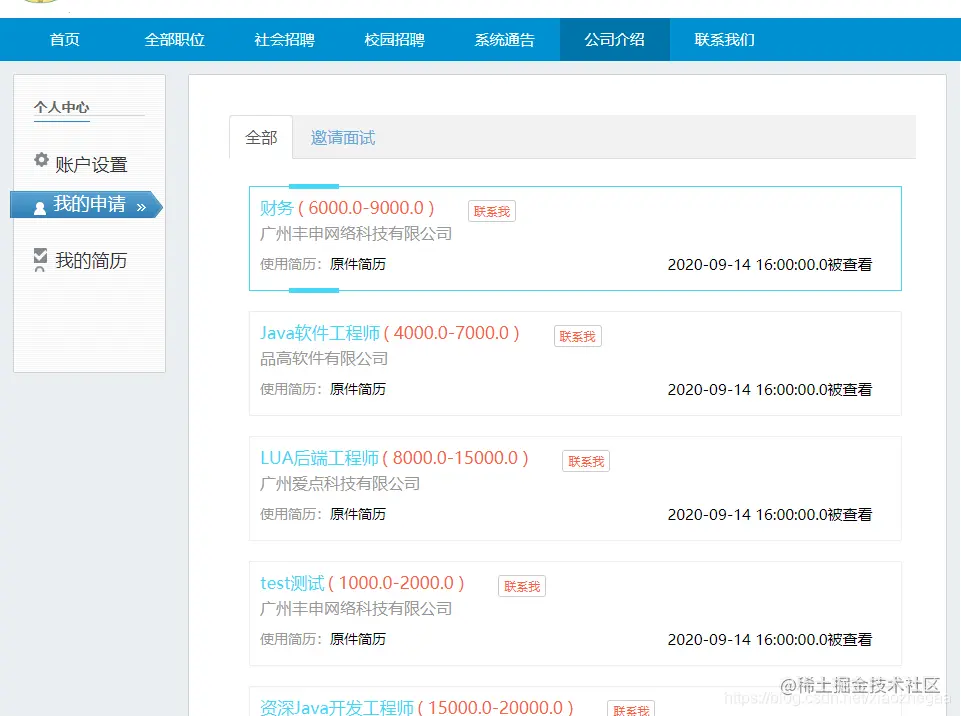
Task: Click the user icon beside 我的申请
Action: [40, 208]
